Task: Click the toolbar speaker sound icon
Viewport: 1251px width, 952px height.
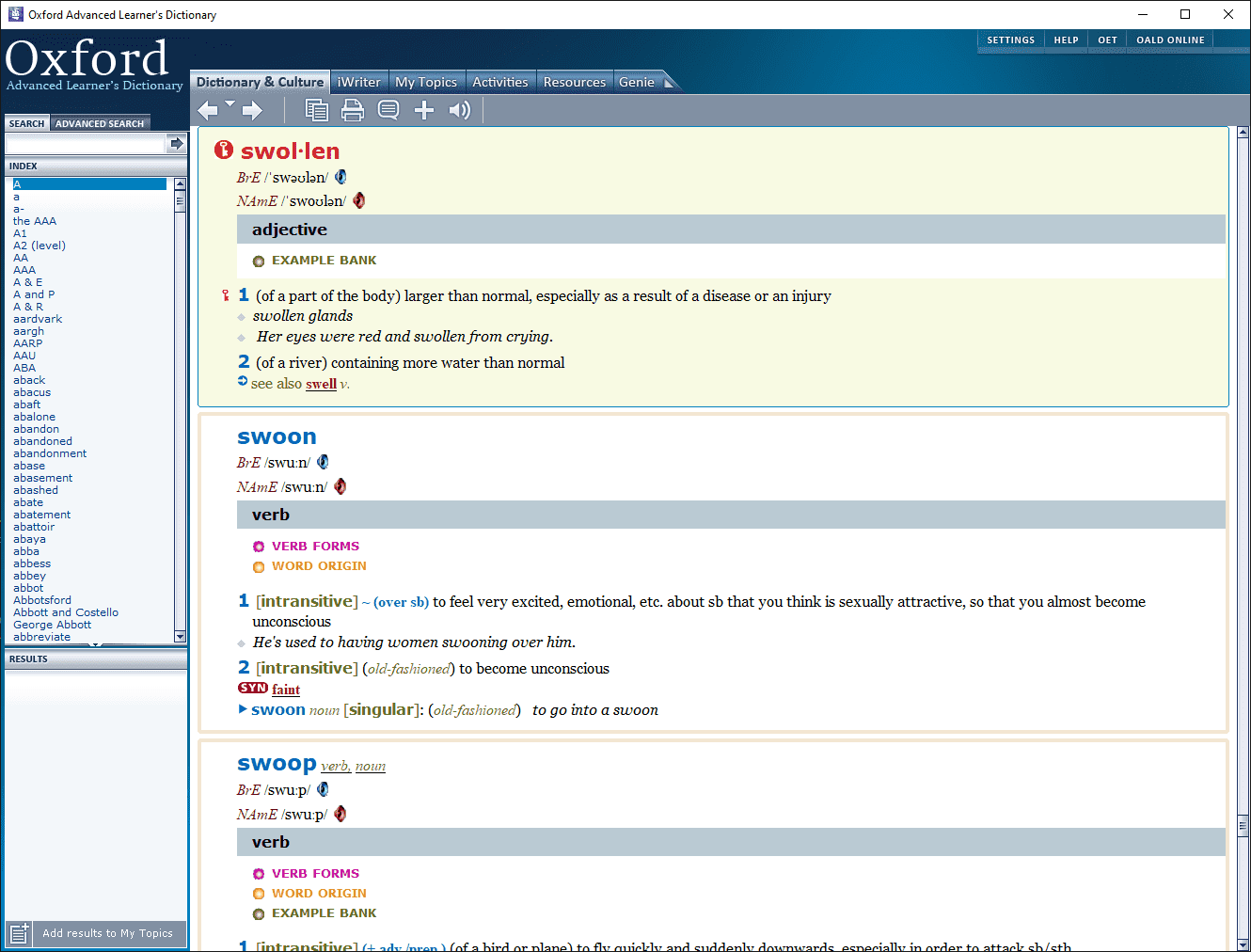Action: [459, 111]
